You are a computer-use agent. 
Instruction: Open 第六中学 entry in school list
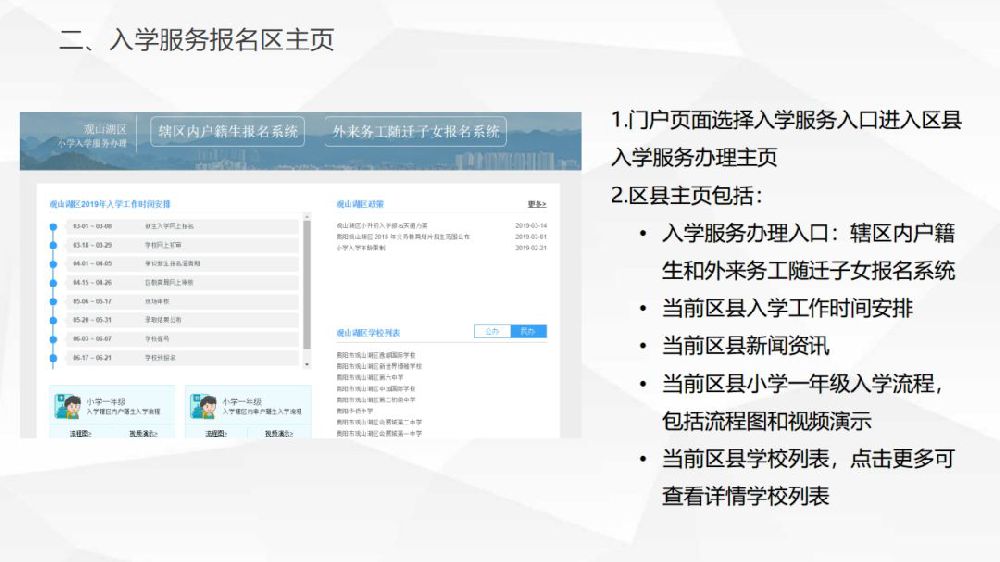click(x=370, y=377)
